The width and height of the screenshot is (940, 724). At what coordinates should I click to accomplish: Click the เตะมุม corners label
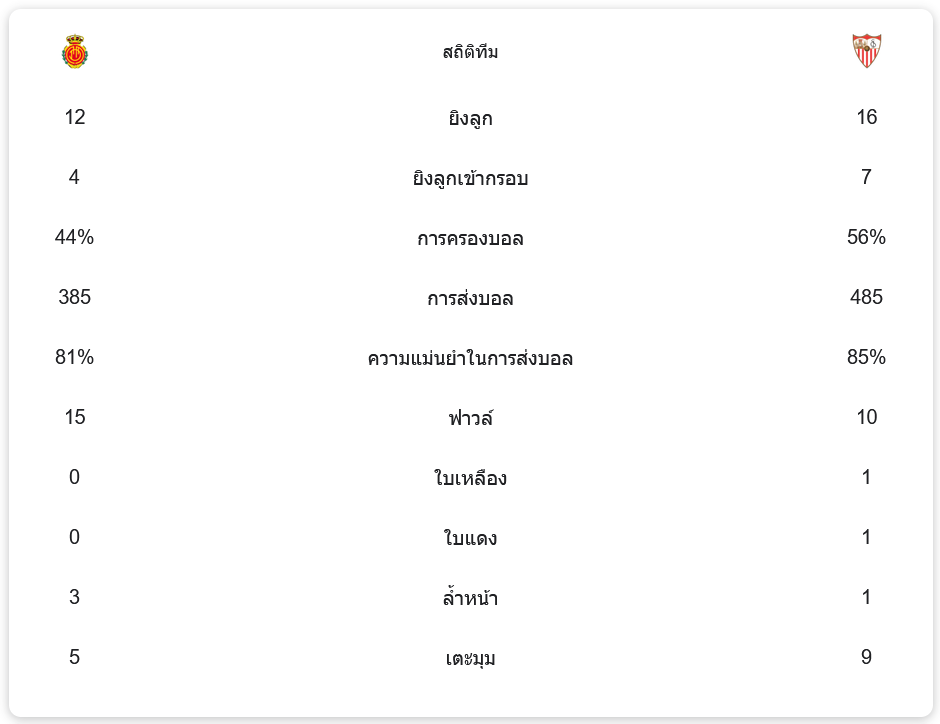470,658
